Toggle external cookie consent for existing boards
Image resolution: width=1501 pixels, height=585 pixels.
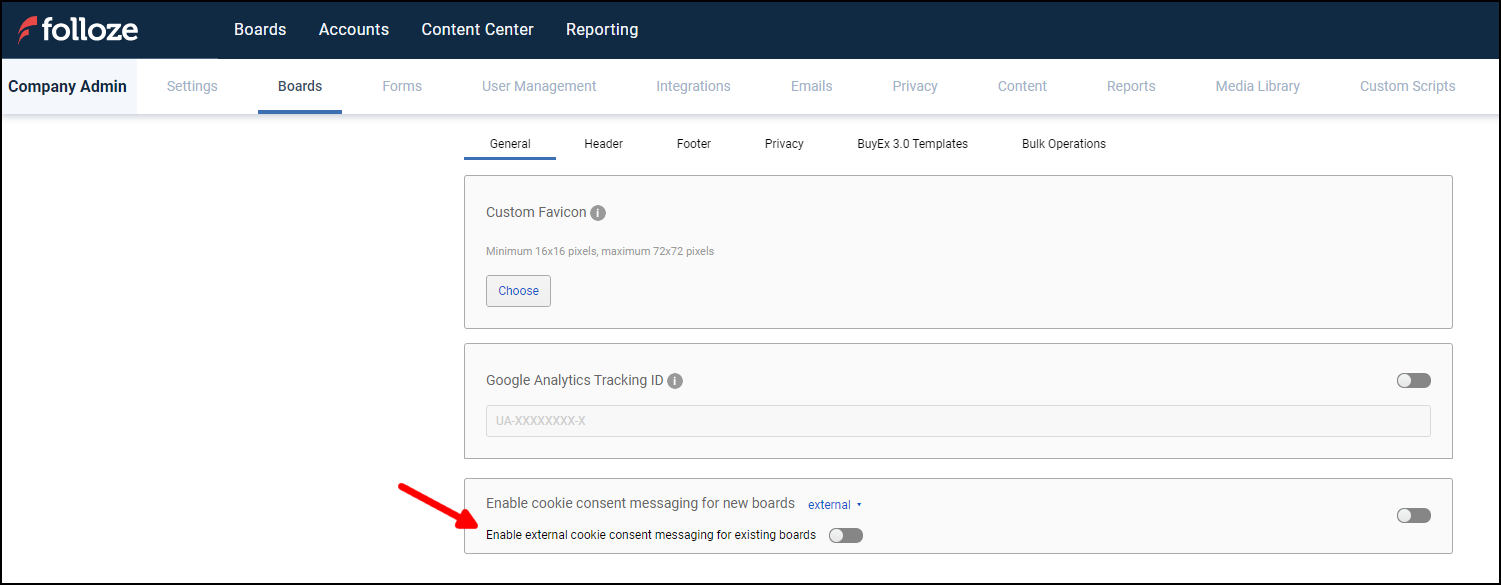[x=845, y=535]
